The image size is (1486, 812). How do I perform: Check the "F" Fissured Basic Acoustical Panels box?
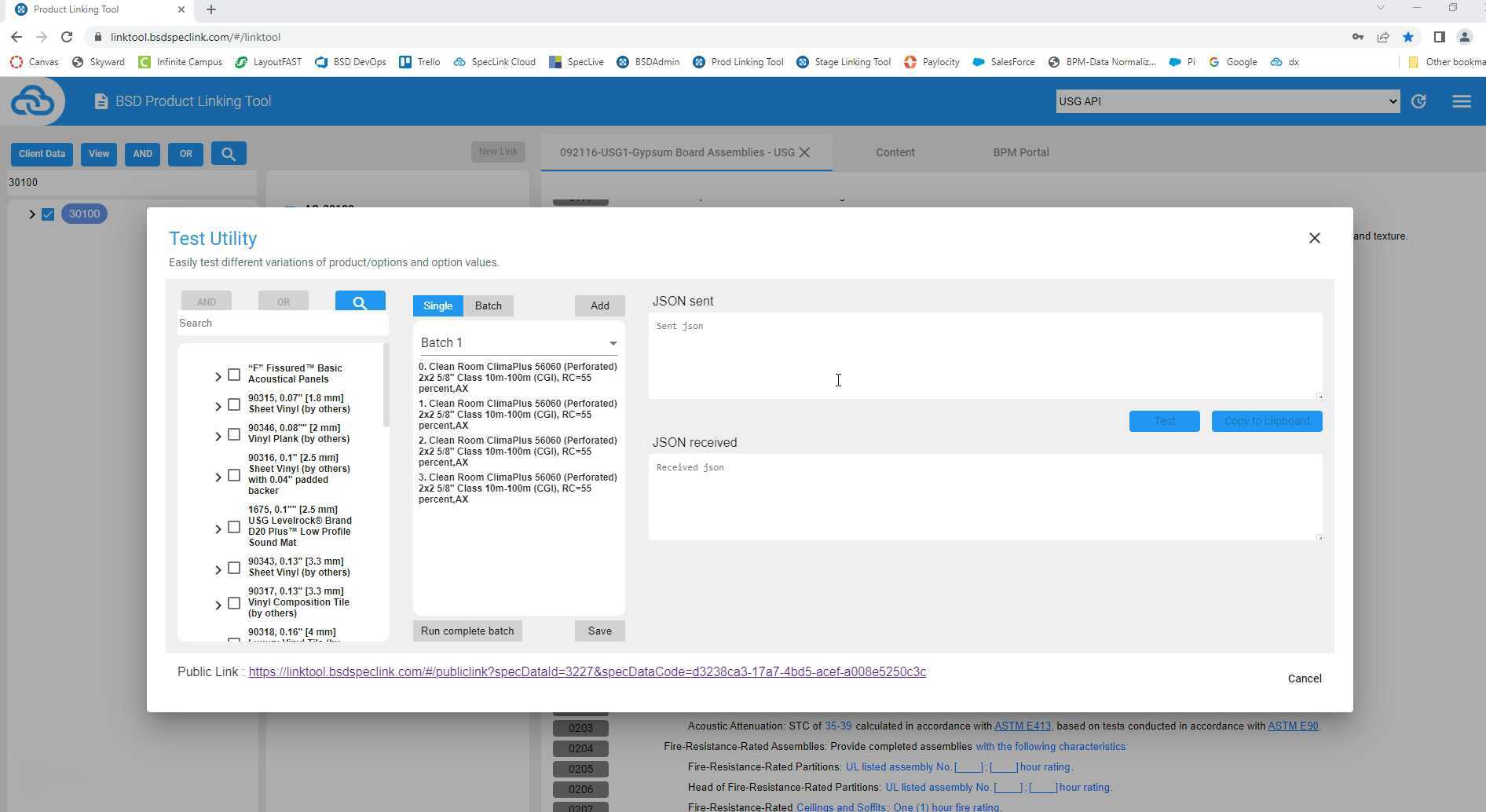point(234,375)
